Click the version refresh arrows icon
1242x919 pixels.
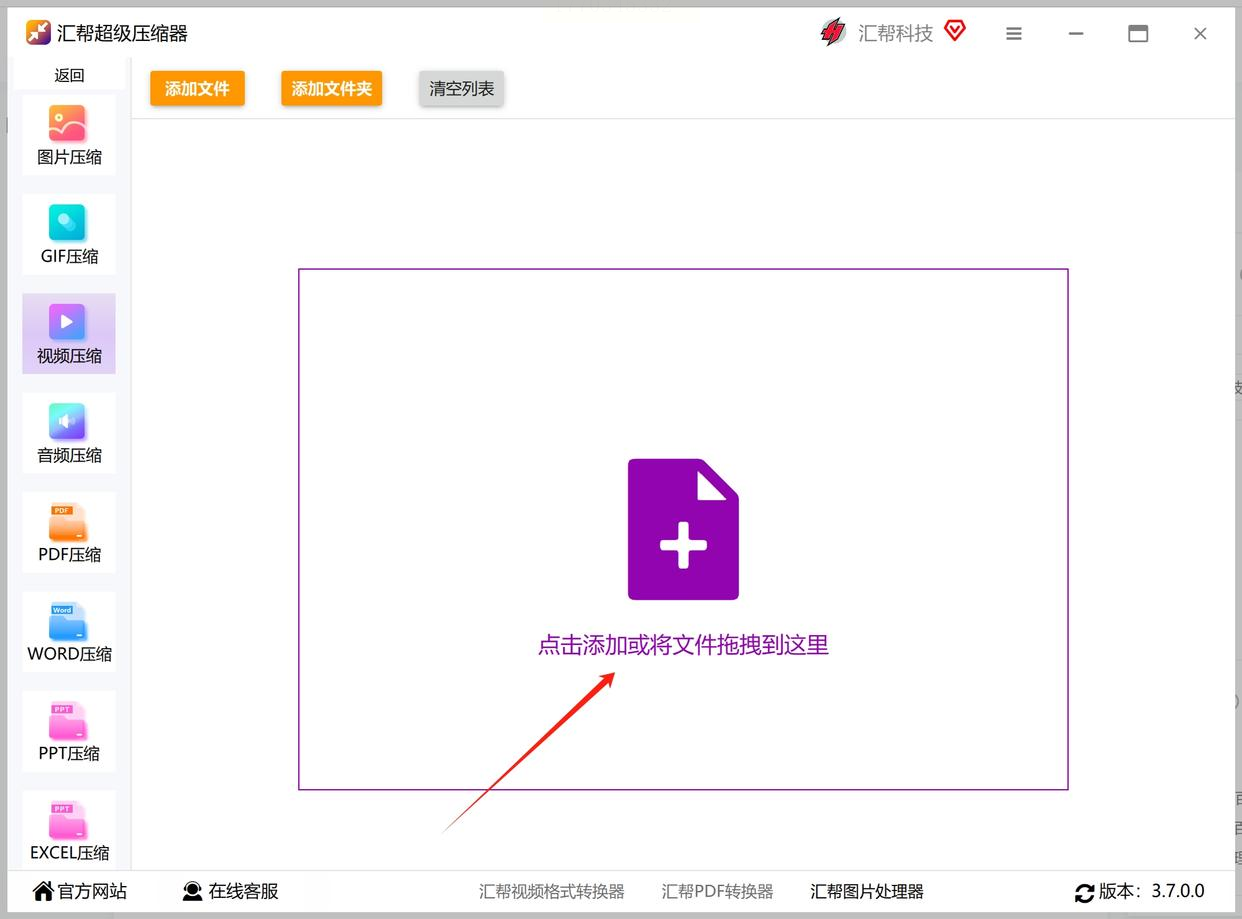1084,893
